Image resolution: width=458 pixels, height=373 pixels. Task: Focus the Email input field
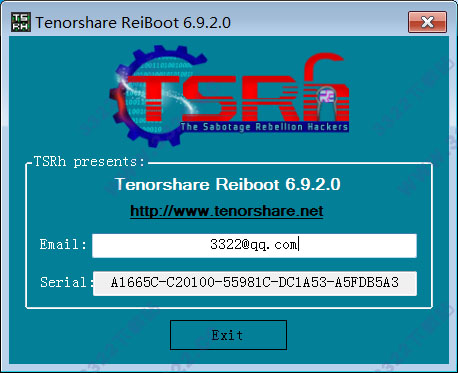click(x=254, y=245)
